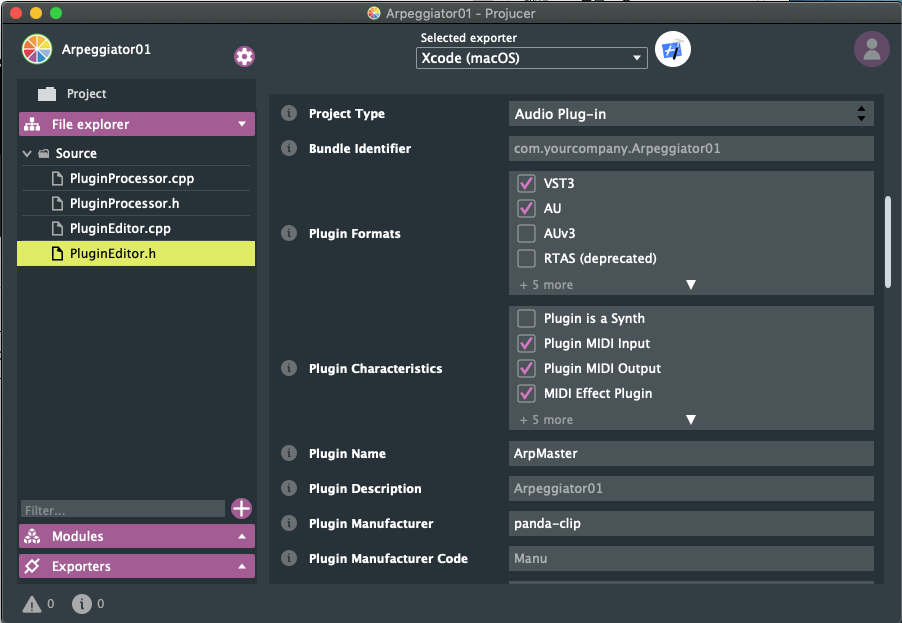Click the Plugin Manufacturer field panda-clip
Viewport: 902px width, 623px height.
pyautogui.click(x=691, y=523)
